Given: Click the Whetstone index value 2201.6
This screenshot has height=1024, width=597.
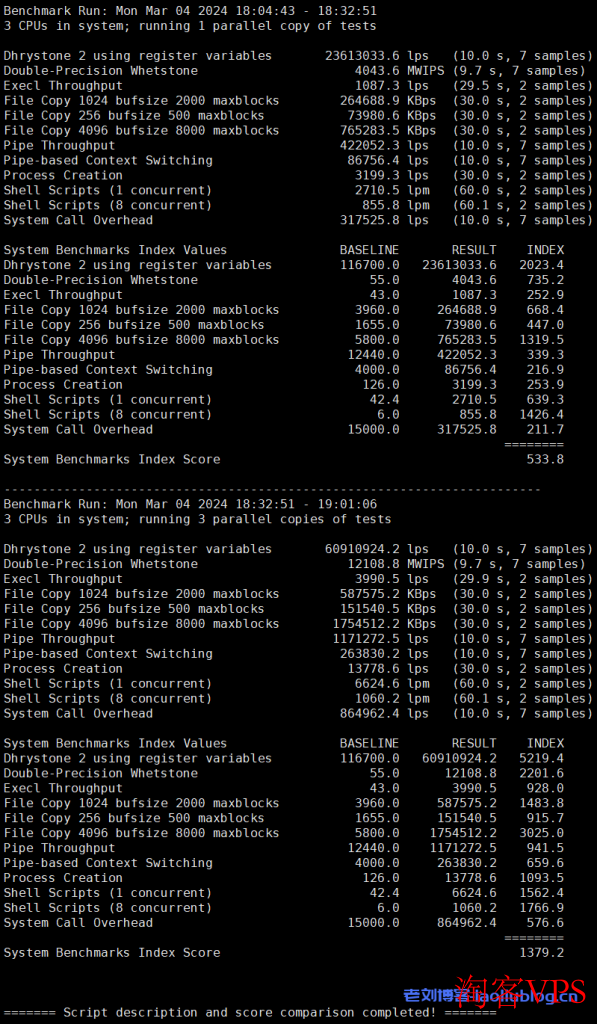Looking at the screenshot, I should (541, 773).
